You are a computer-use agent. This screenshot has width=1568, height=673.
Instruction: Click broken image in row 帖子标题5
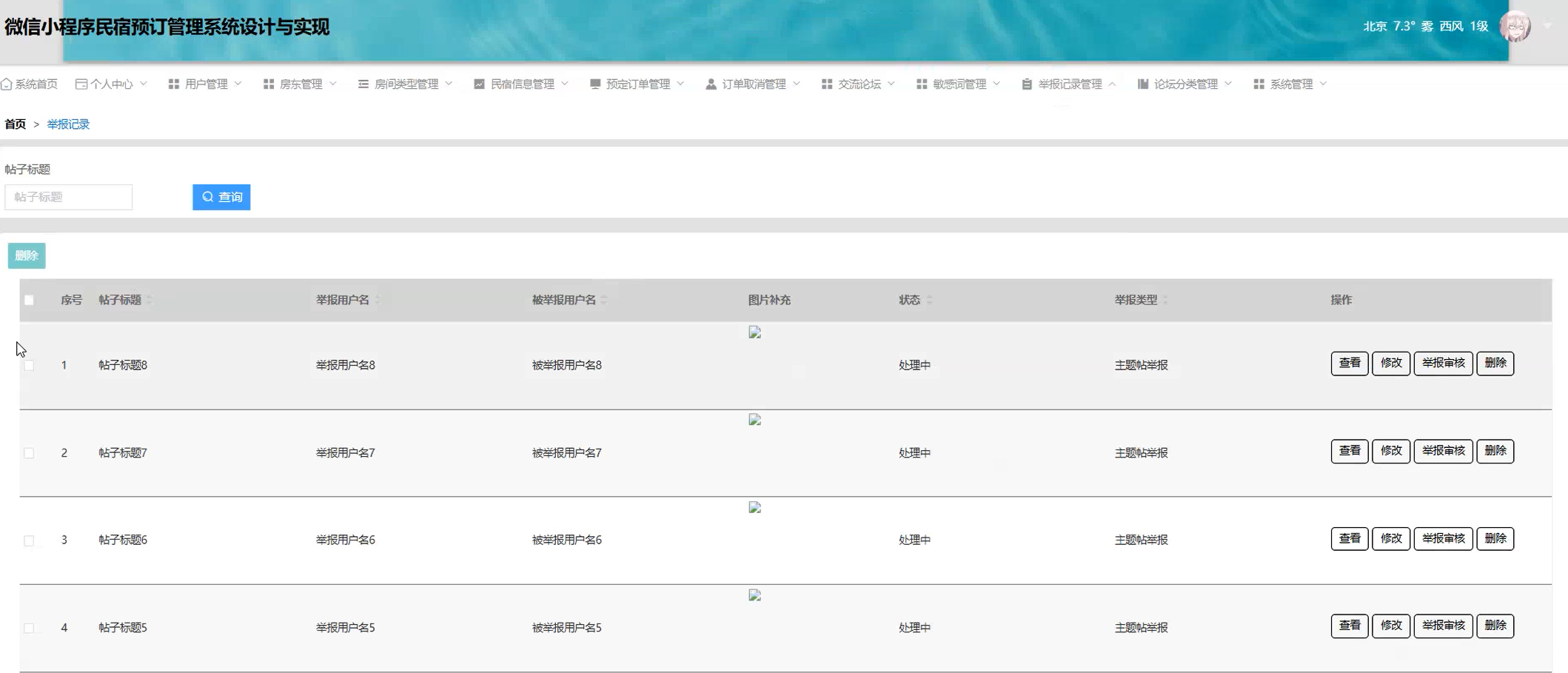[754, 595]
